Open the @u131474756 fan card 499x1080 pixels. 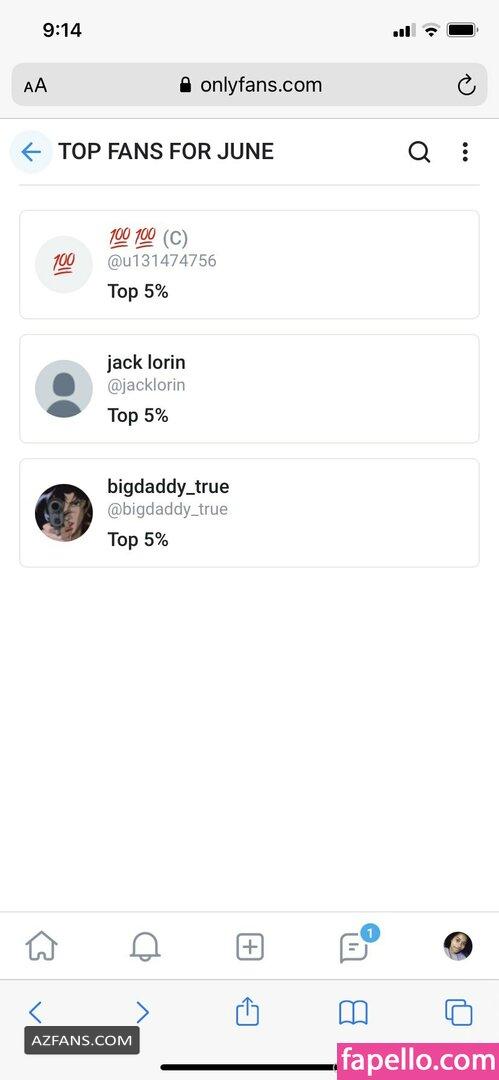tap(250, 264)
